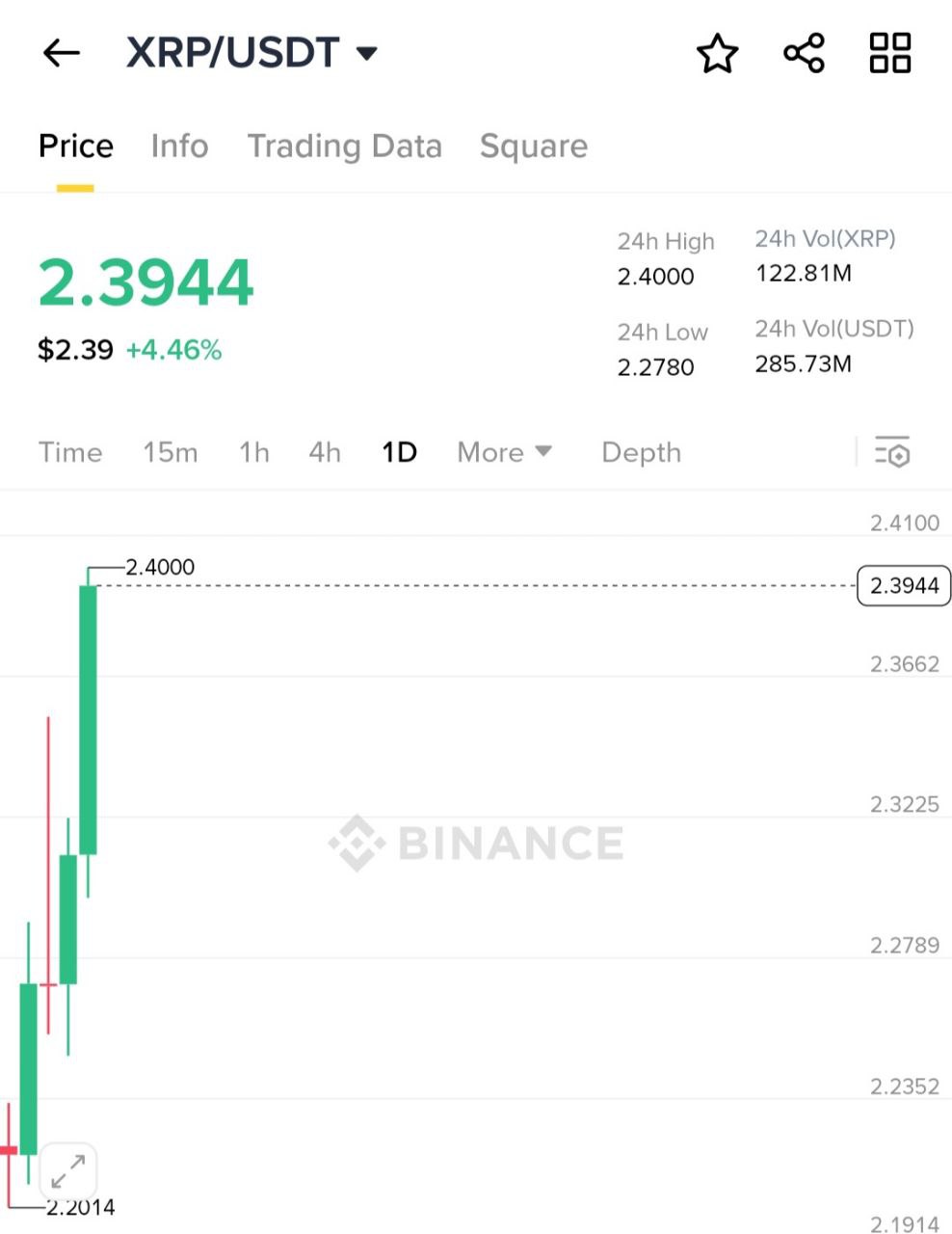The height and width of the screenshot is (1234, 952).
Task: Add XRP/USDT to favorites with star
Action: (x=717, y=53)
